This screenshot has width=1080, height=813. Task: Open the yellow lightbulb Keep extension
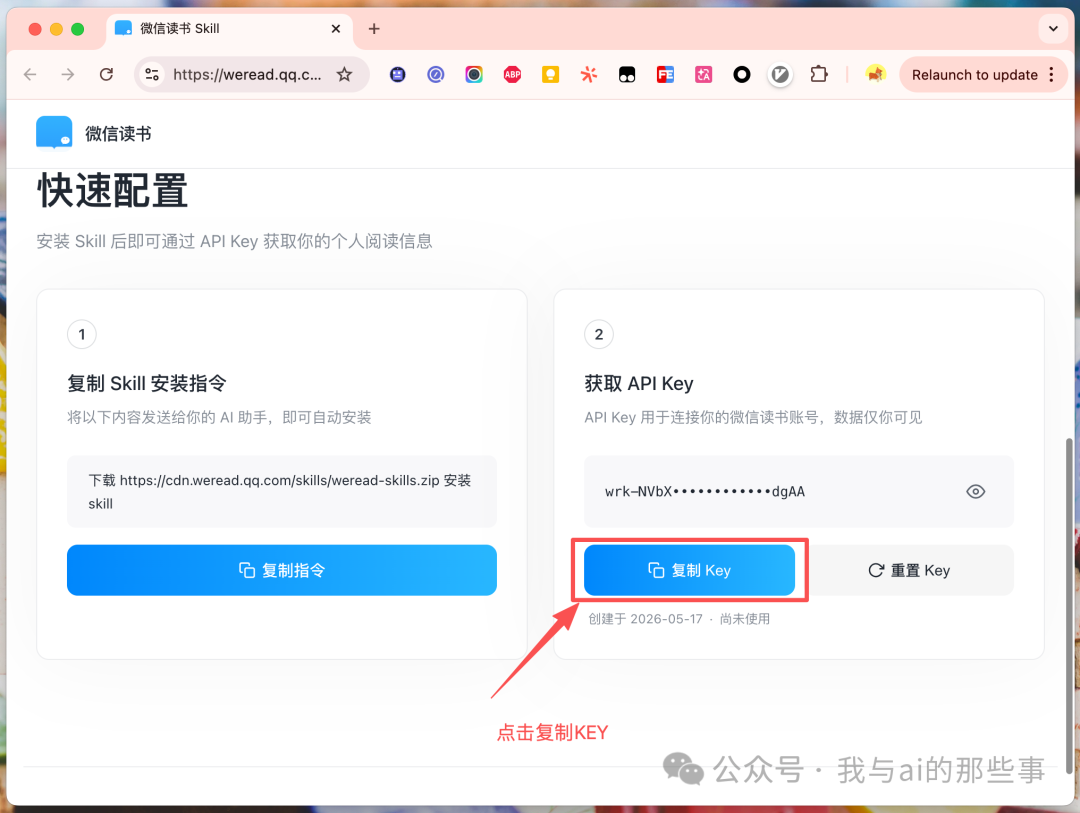tap(550, 74)
